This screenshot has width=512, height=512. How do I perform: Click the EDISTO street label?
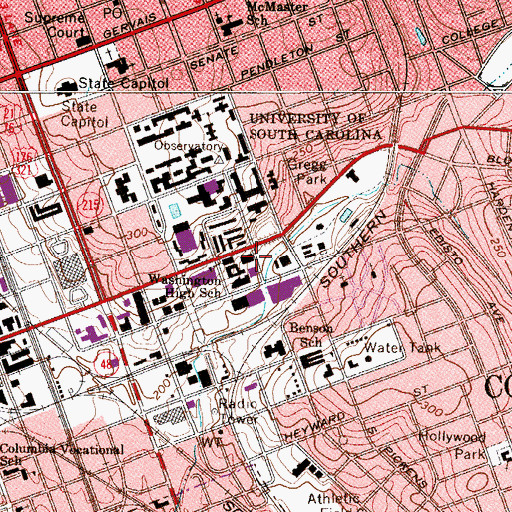pos(445,247)
